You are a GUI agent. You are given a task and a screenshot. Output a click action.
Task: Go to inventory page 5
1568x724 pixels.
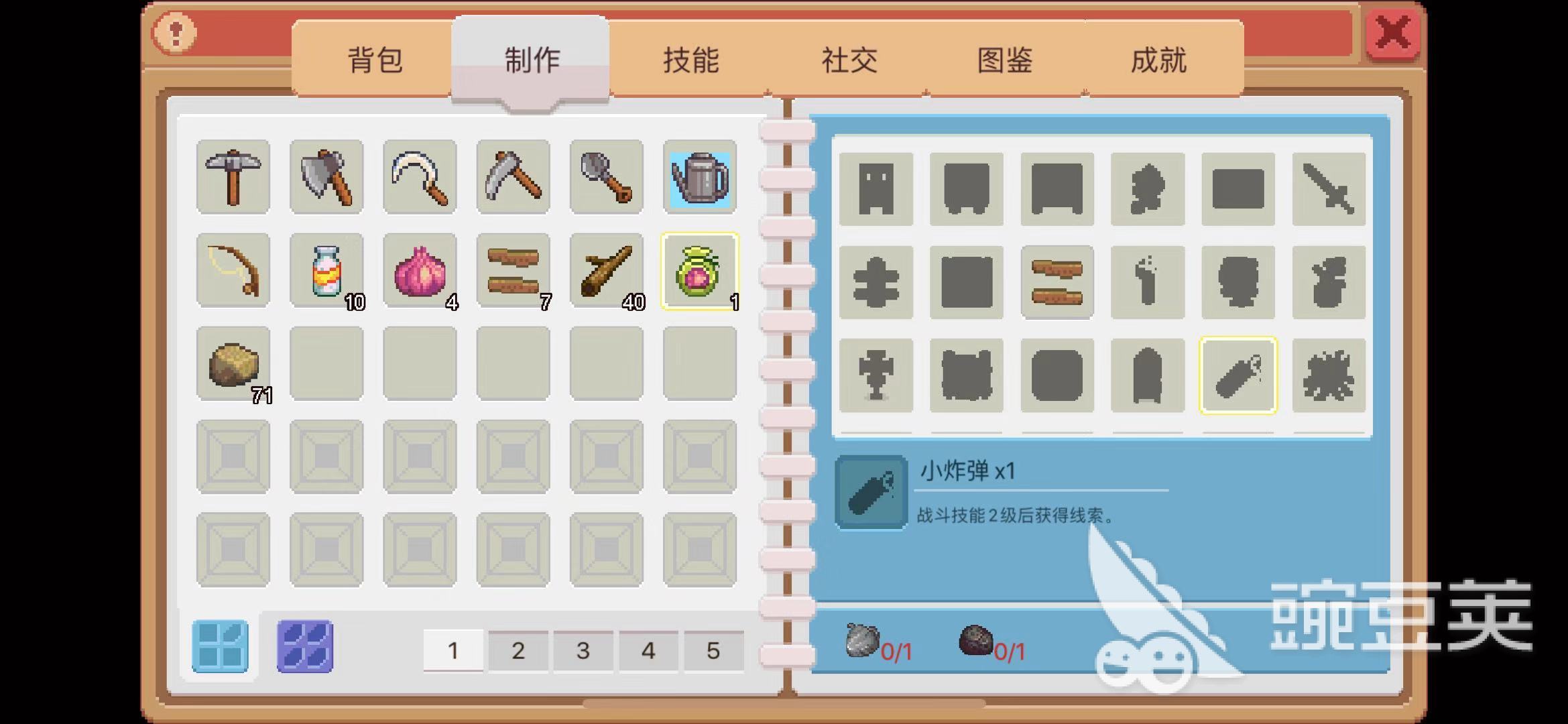[x=713, y=650]
